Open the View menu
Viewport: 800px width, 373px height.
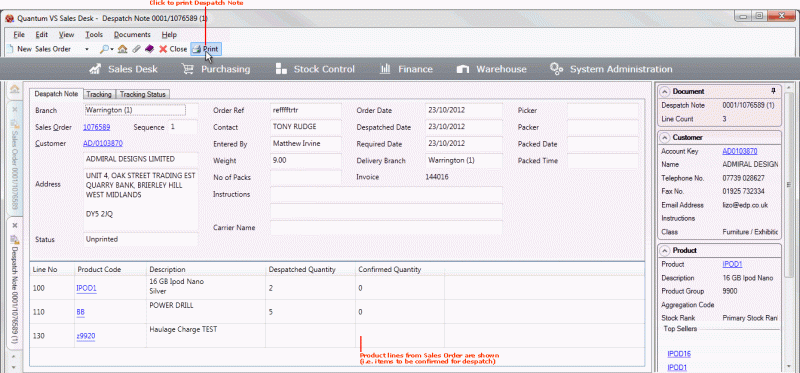point(66,35)
